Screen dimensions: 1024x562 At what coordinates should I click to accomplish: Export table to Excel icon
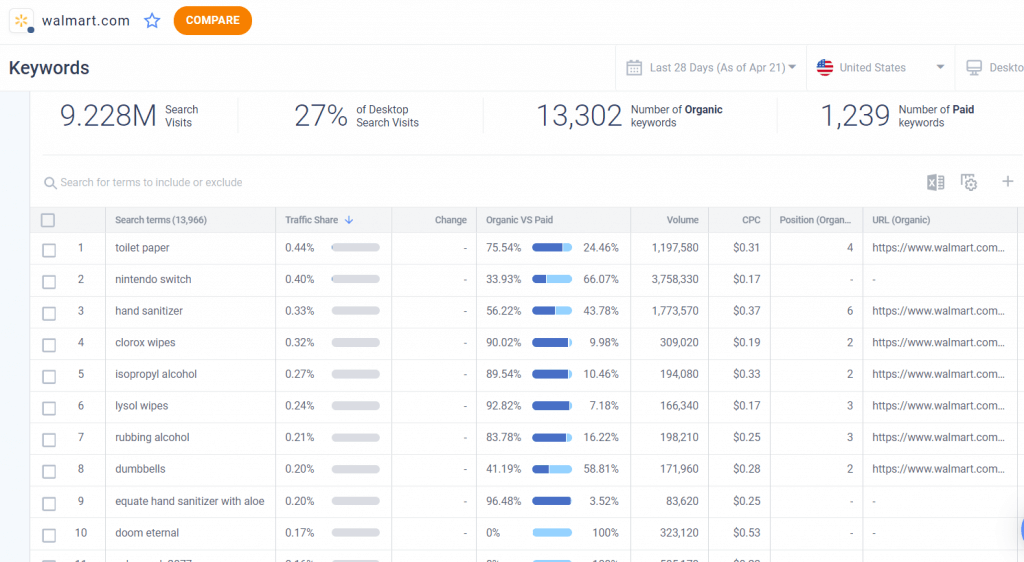(x=935, y=182)
